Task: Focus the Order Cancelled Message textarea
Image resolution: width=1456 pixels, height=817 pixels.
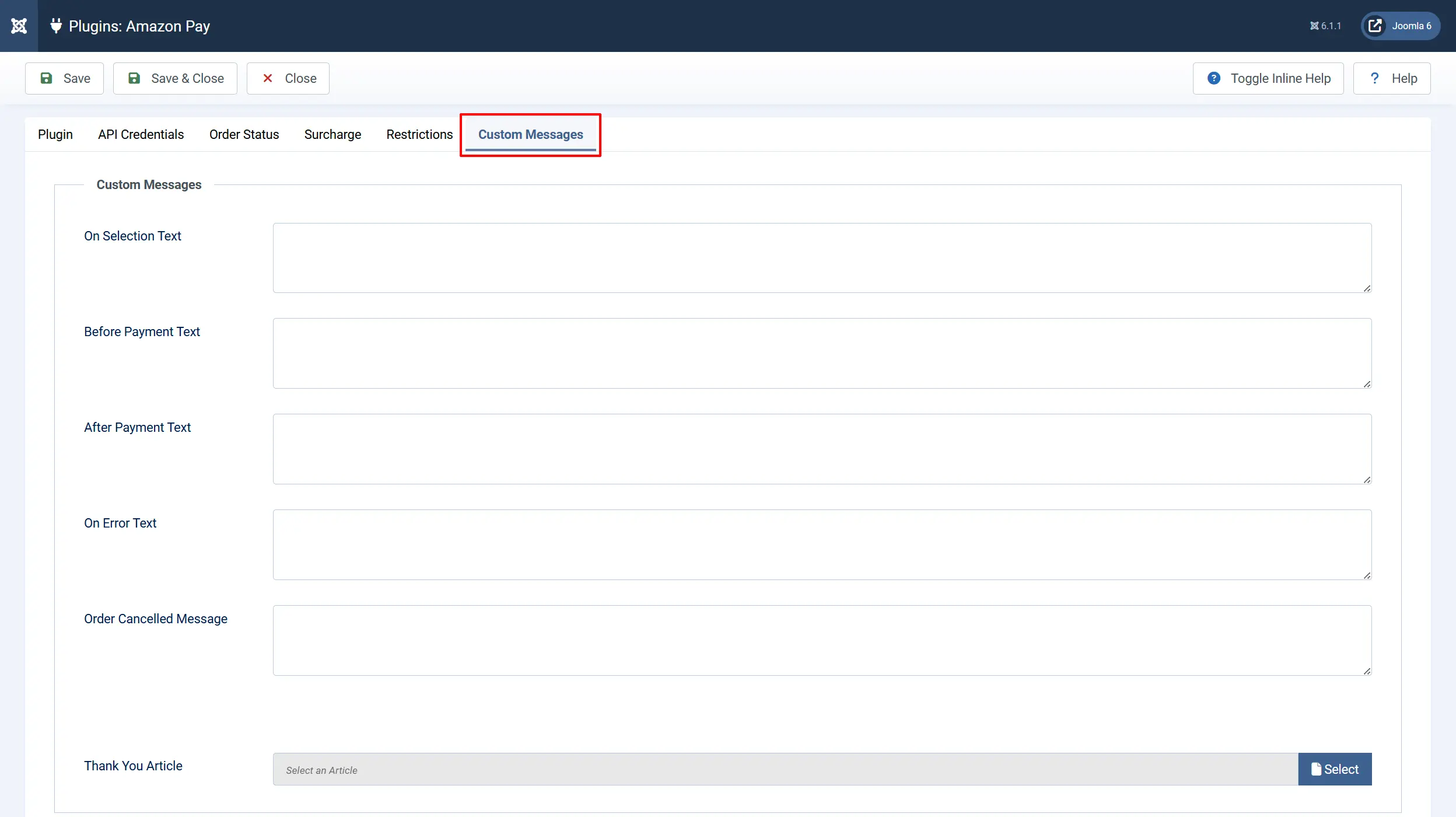Action: click(822, 641)
